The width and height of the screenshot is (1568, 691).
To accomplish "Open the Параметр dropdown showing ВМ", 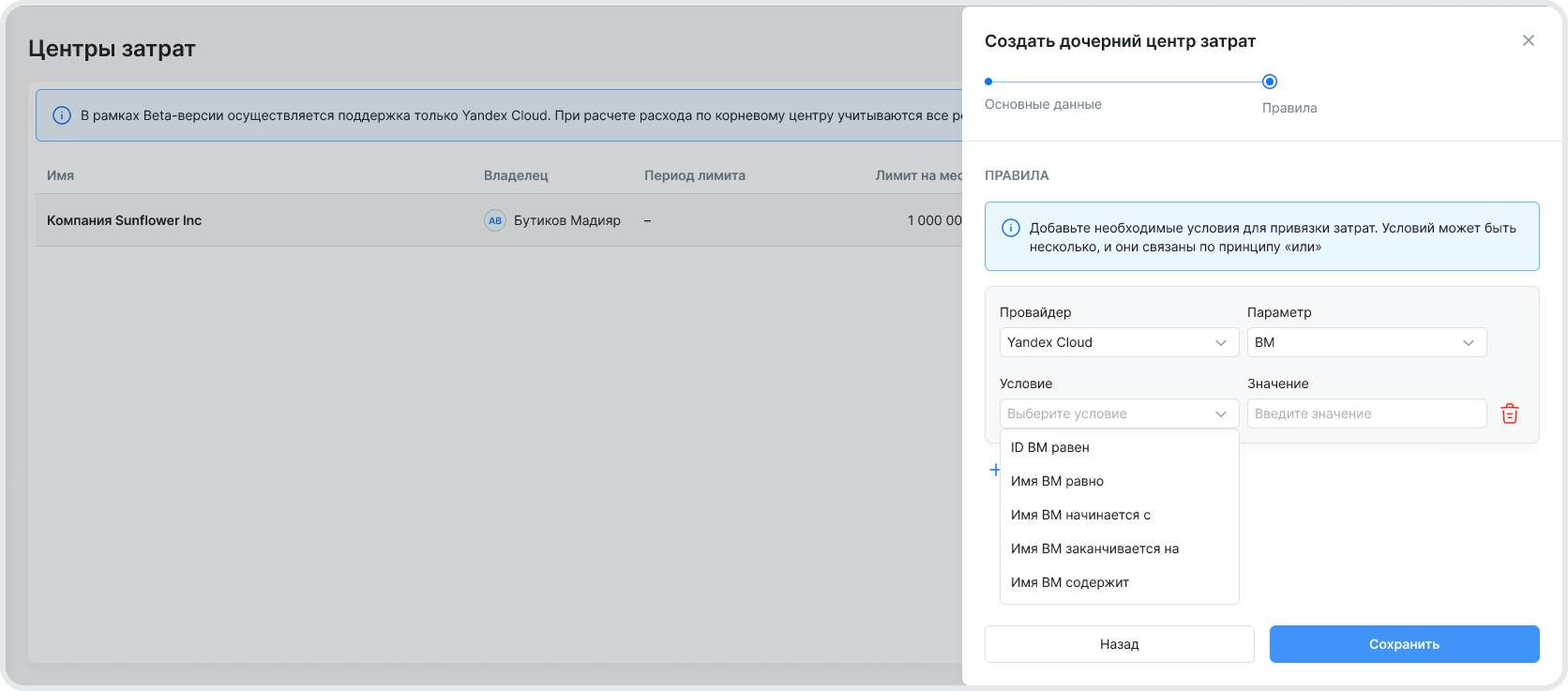I will tap(1365, 342).
